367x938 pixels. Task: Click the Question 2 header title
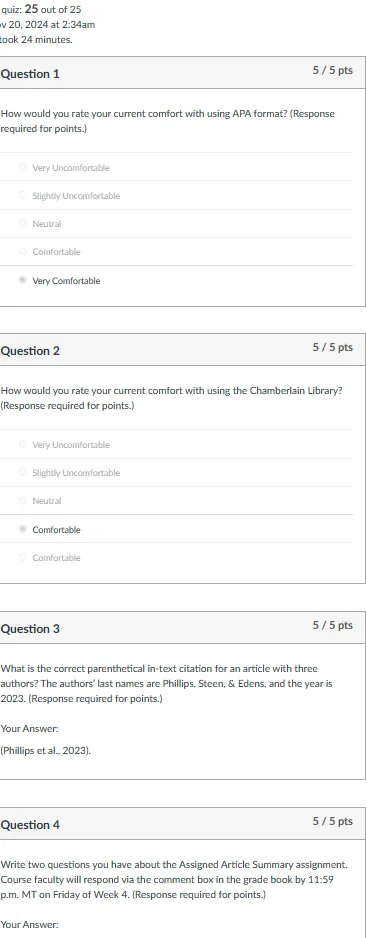30,351
